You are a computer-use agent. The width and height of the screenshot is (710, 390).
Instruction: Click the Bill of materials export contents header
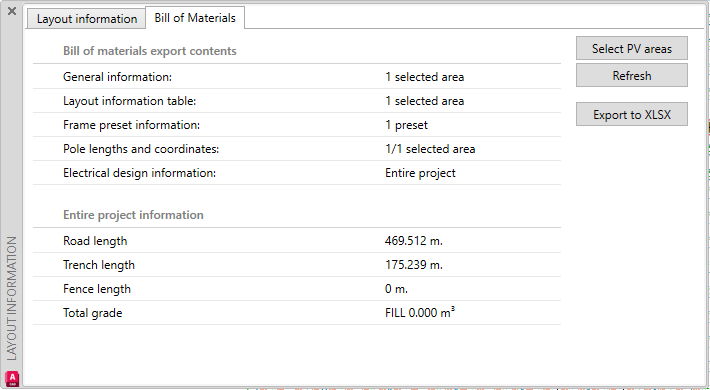coord(149,51)
